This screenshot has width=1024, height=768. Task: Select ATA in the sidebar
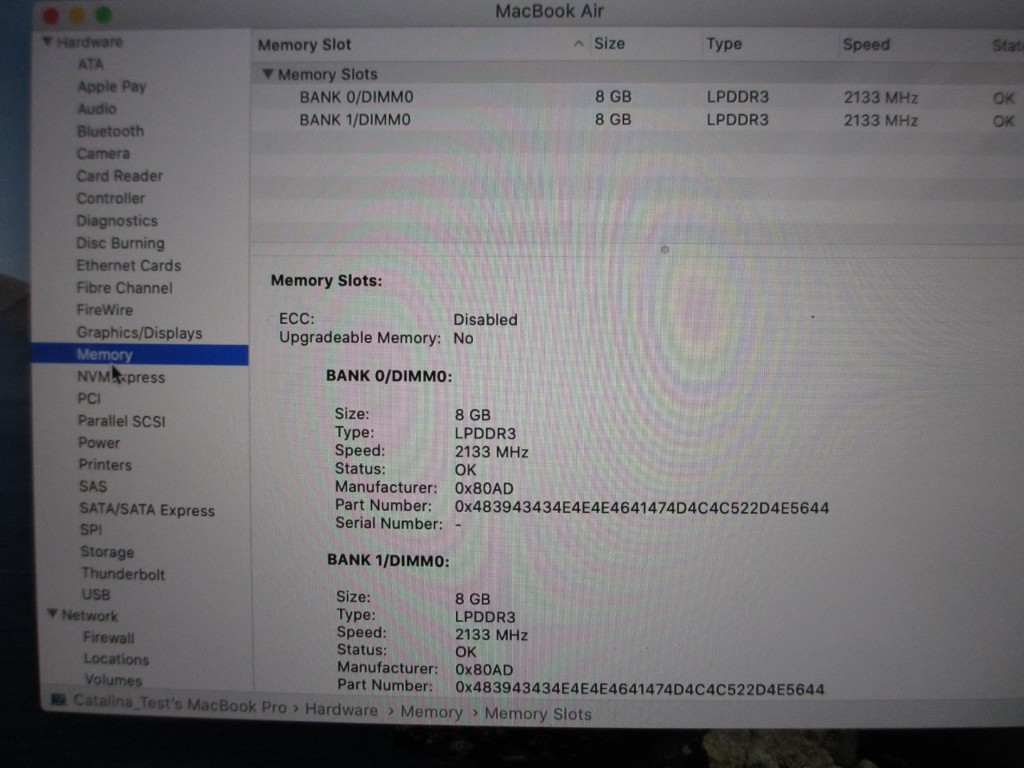tap(91, 64)
